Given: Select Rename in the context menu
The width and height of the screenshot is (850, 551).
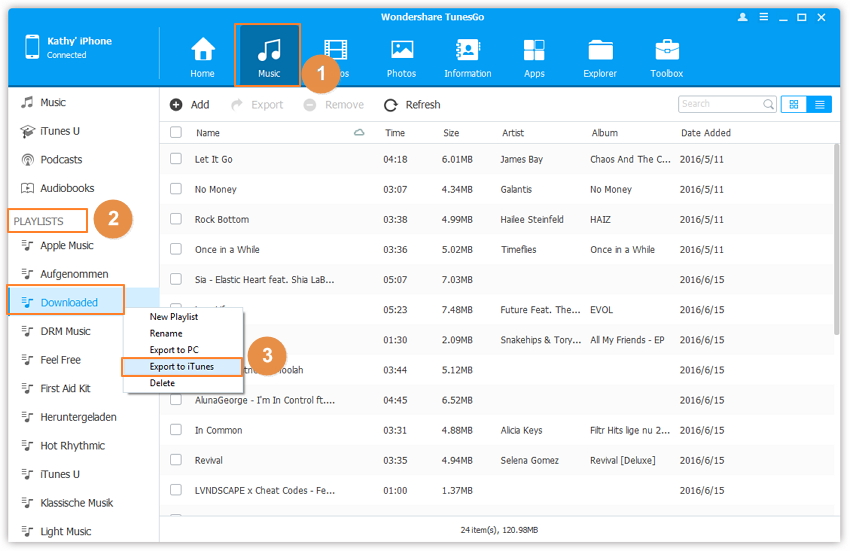Looking at the screenshot, I should point(166,333).
